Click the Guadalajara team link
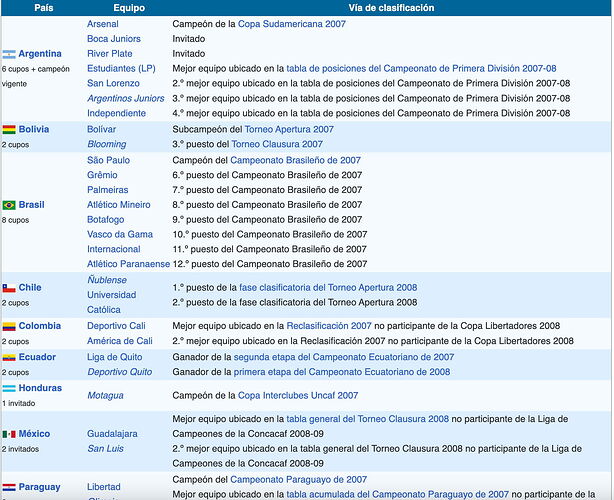 [x=112, y=434]
